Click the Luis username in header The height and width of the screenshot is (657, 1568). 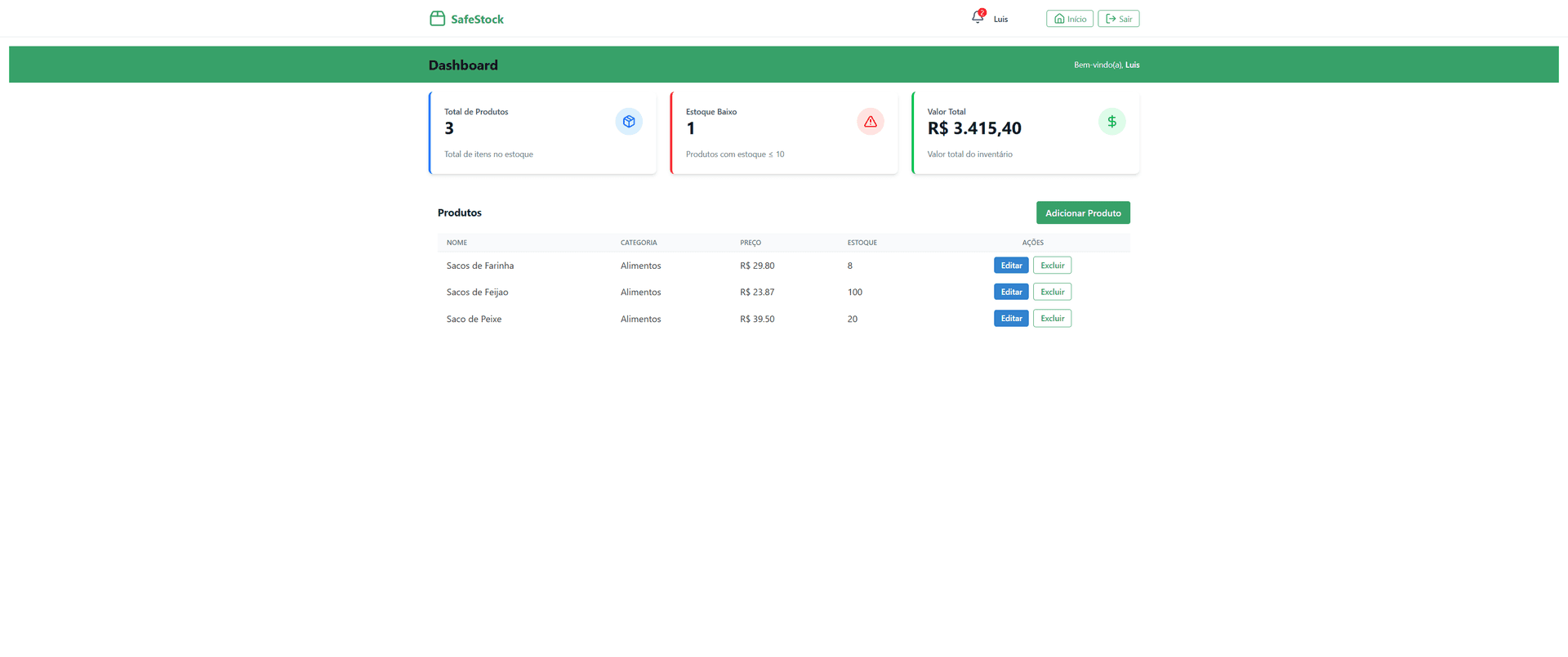(1000, 19)
